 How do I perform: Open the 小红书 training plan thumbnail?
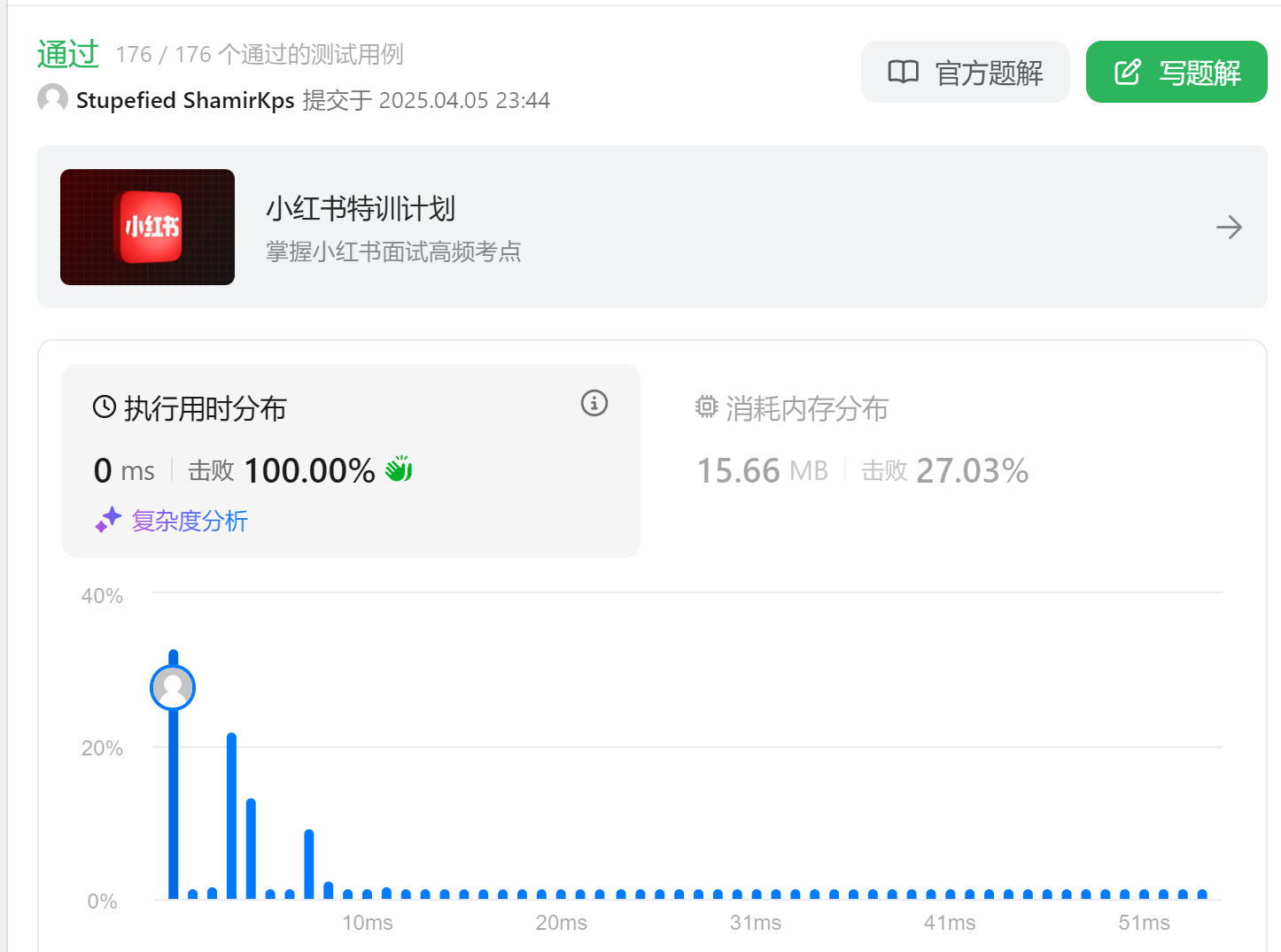[147, 227]
